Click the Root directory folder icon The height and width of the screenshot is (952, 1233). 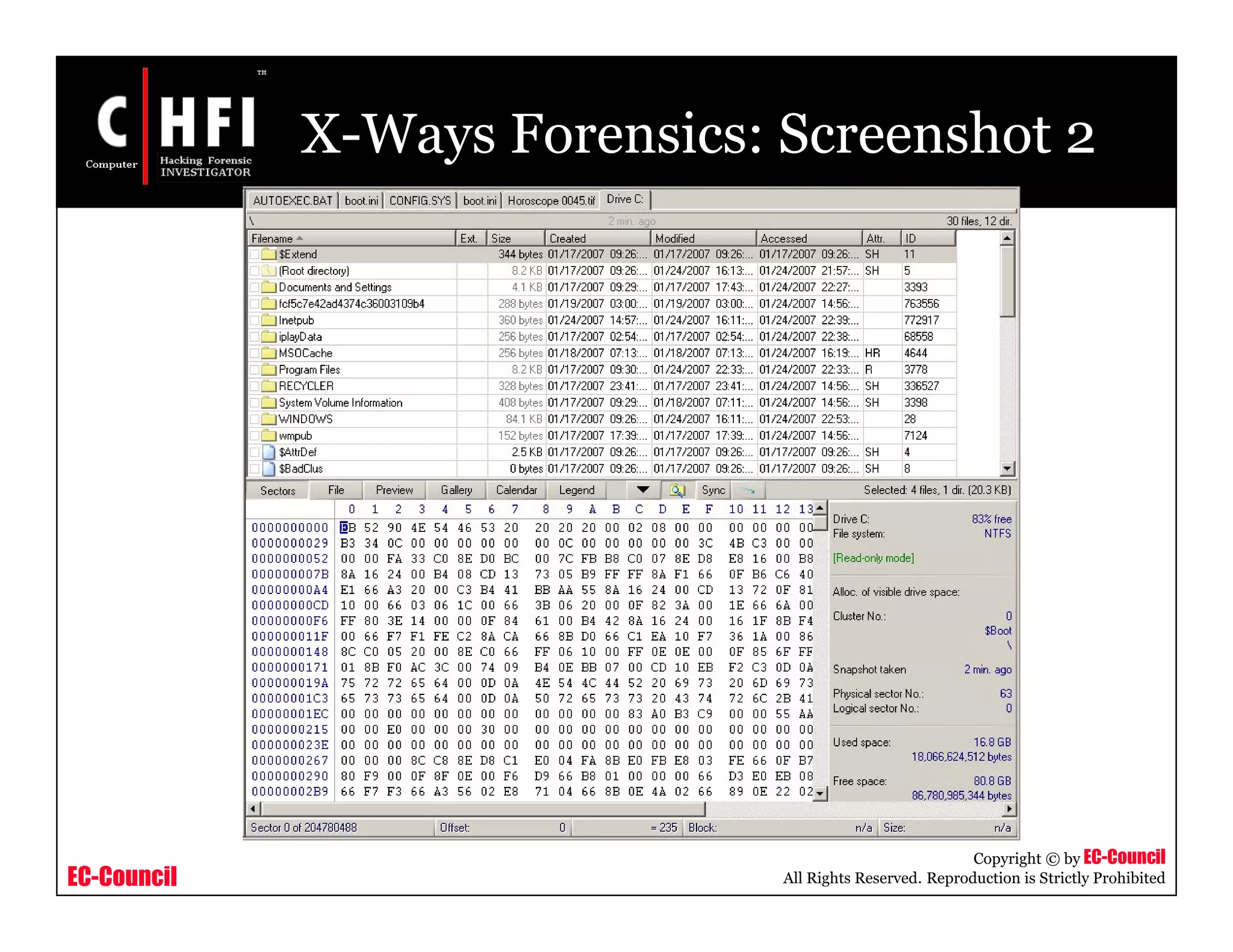point(269,271)
